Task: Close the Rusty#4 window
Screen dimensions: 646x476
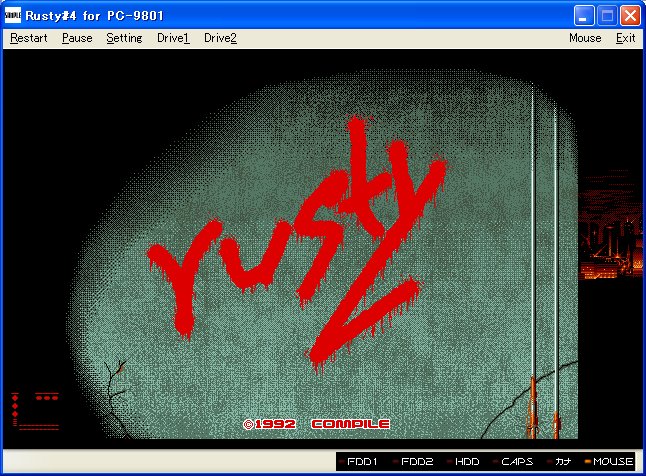Action: click(630, 16)
